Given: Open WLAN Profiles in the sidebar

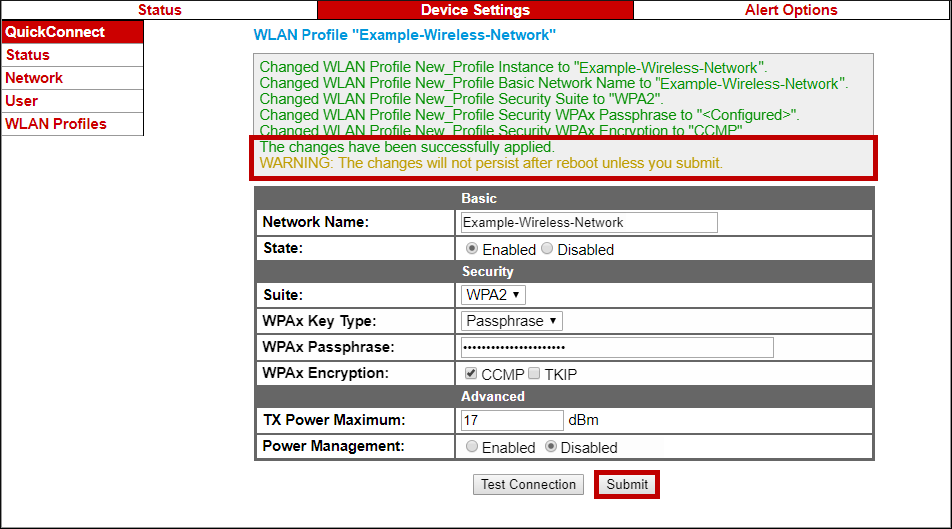Looking at the screenshot, I should point(56,124).
